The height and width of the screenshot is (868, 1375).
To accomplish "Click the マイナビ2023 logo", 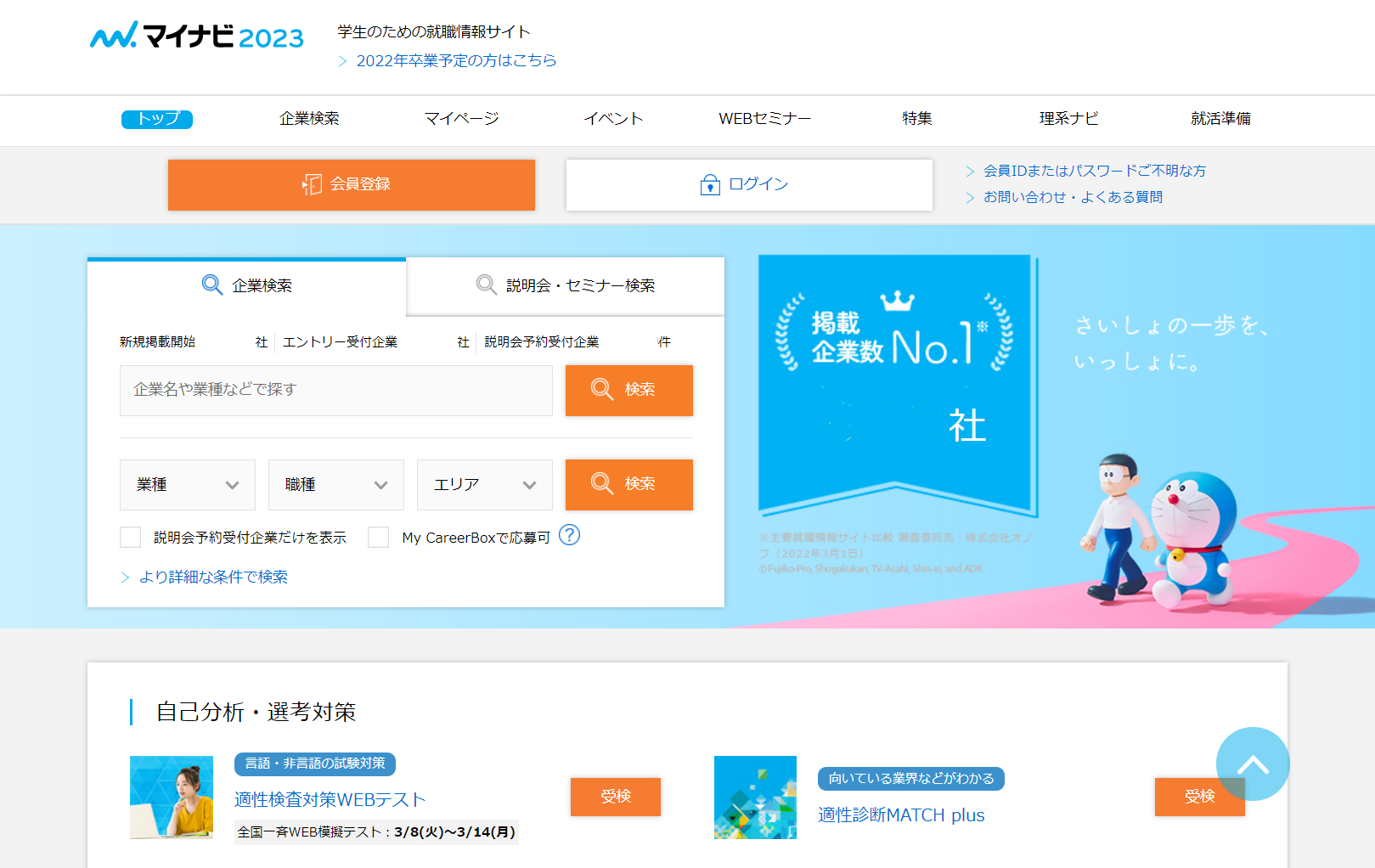I will pyautogui.click(x=197, y=35).
